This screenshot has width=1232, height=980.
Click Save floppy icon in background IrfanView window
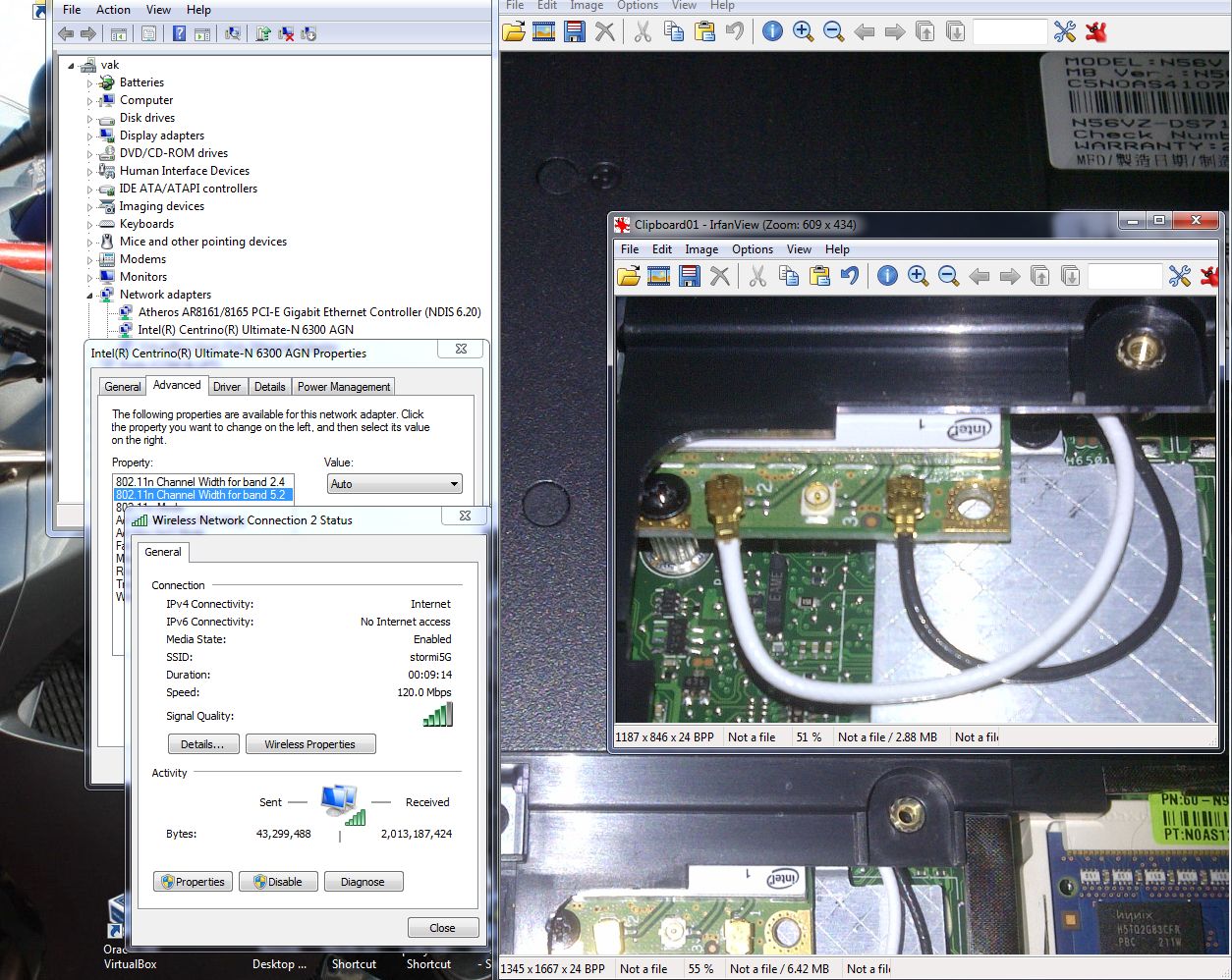click(575, 31)
